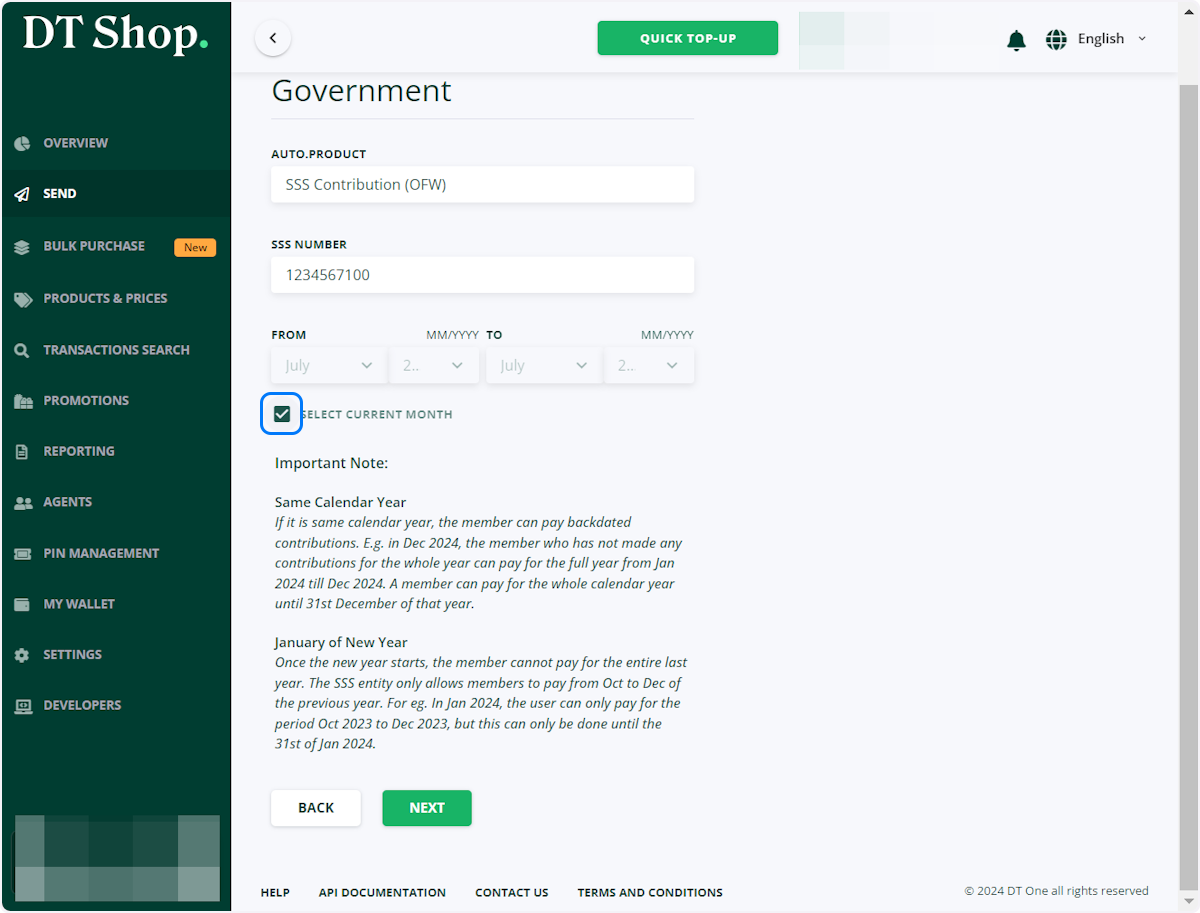Click the Transactions Search magnifier icon
1200x913 pixels.
click(22, 351)
